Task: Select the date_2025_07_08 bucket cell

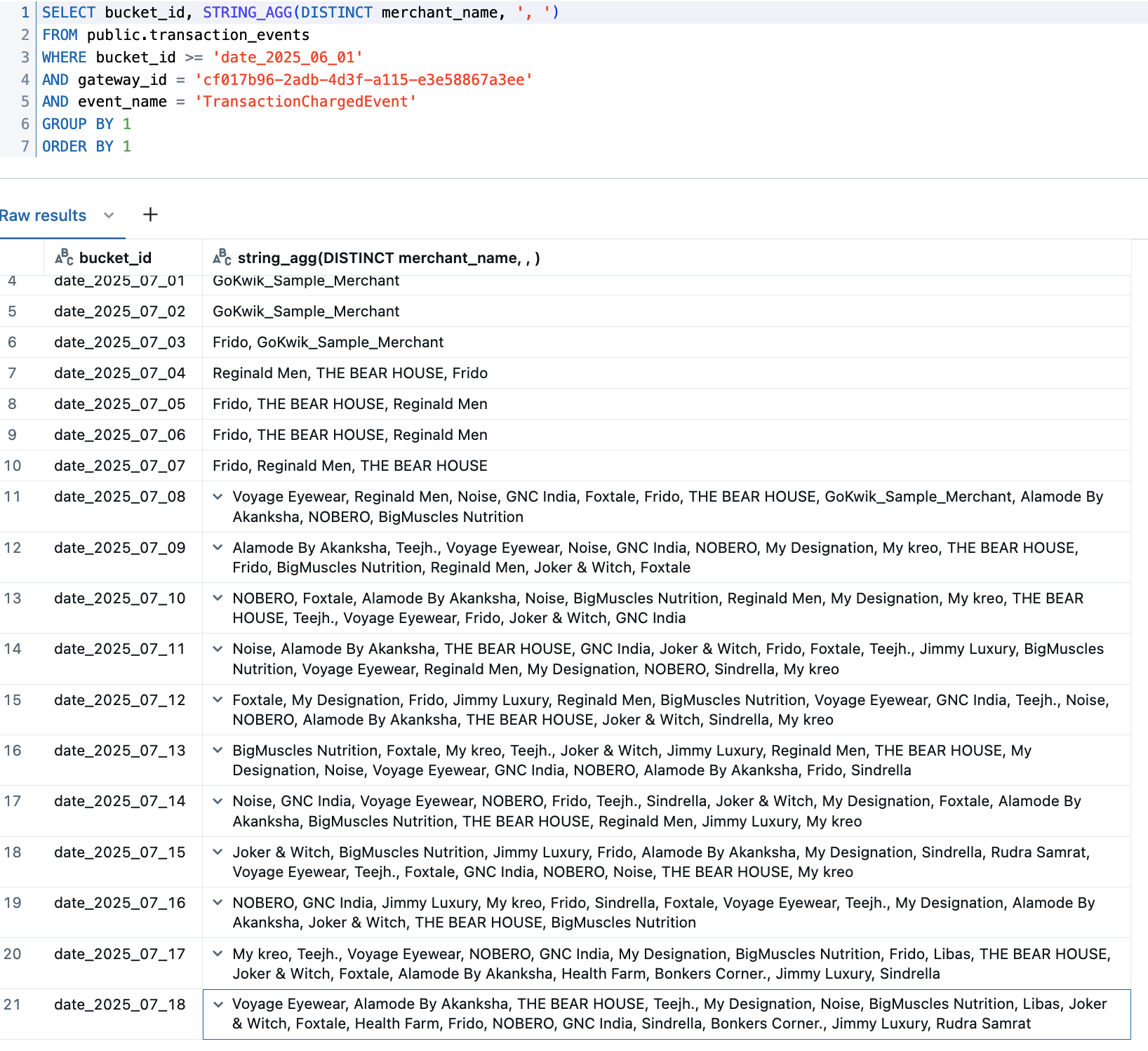Action: (123, 507)
